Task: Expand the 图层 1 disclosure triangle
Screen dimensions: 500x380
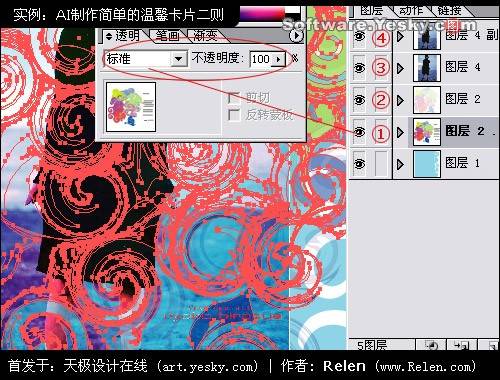Action: (400, 164)
